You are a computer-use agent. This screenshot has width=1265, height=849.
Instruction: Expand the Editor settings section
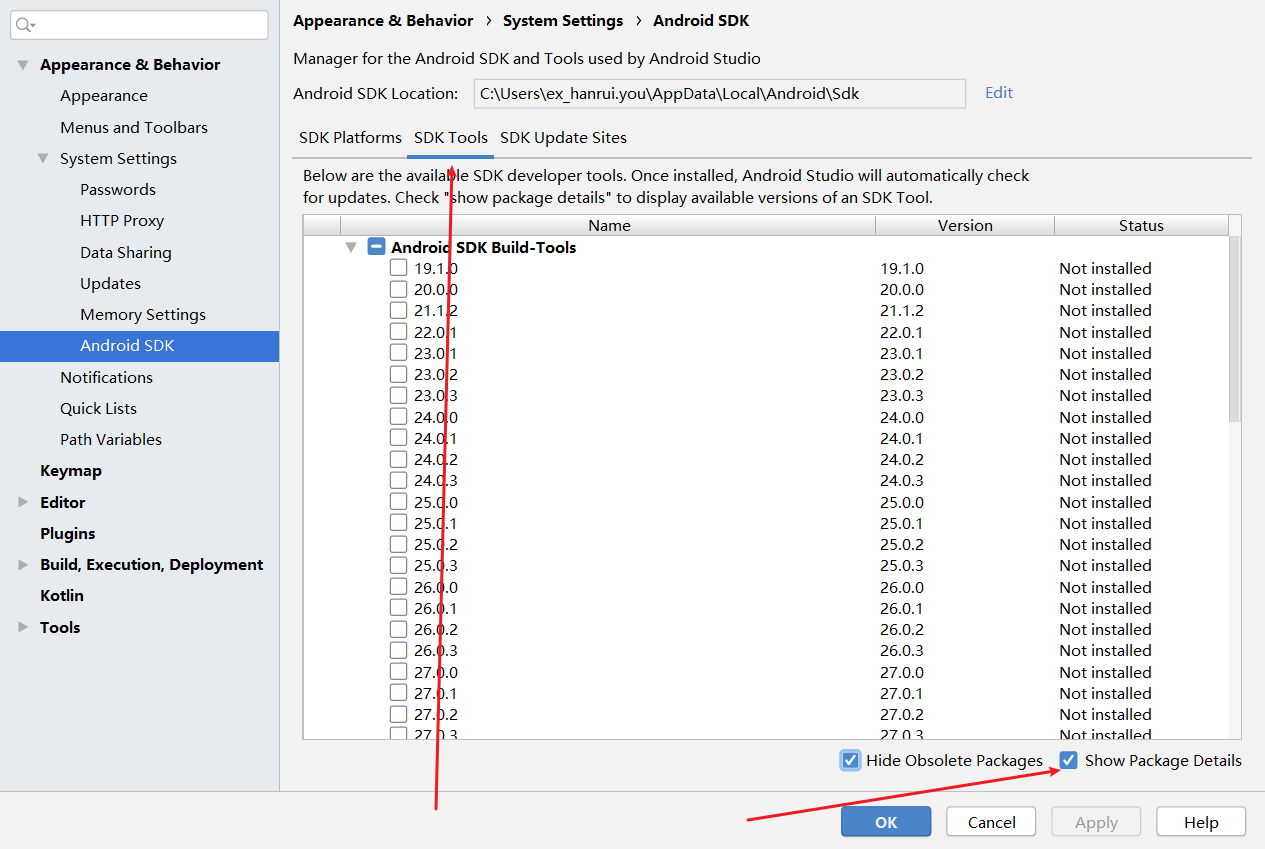coord(23,502)
